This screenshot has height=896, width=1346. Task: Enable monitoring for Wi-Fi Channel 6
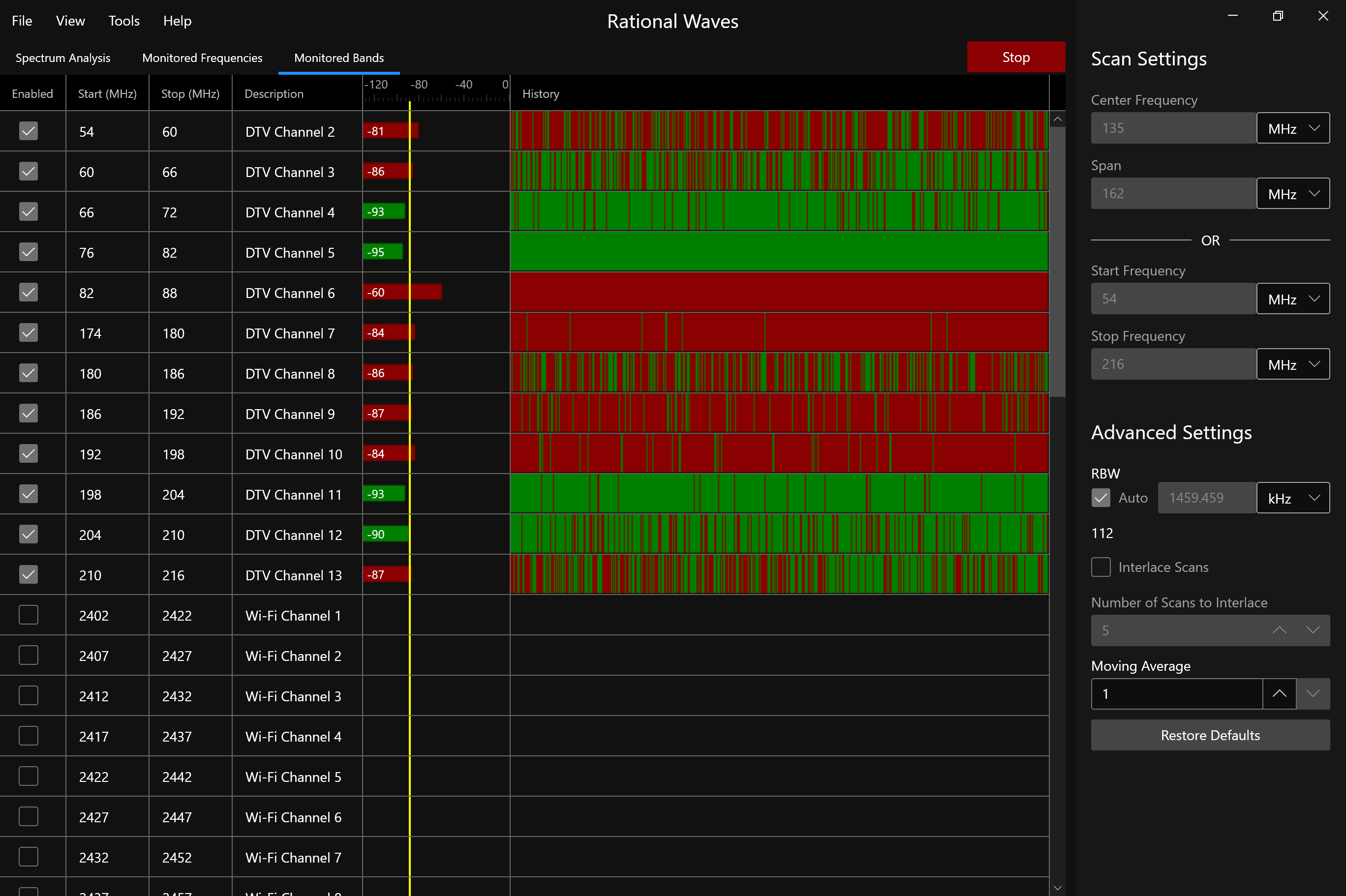pyautogui.click(x=28, y=816)
